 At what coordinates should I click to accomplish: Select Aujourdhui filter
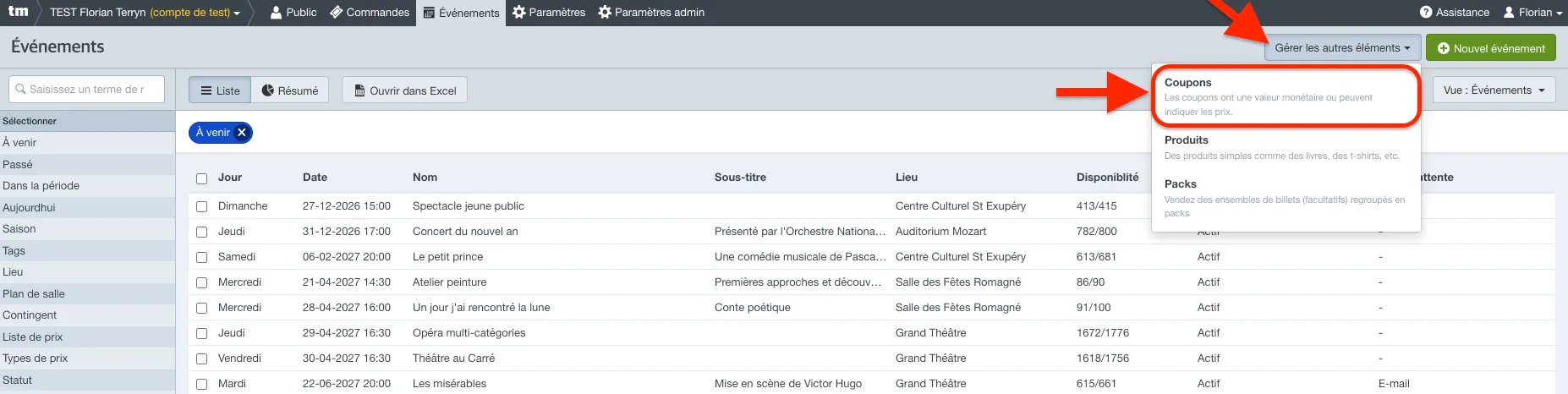87,207
